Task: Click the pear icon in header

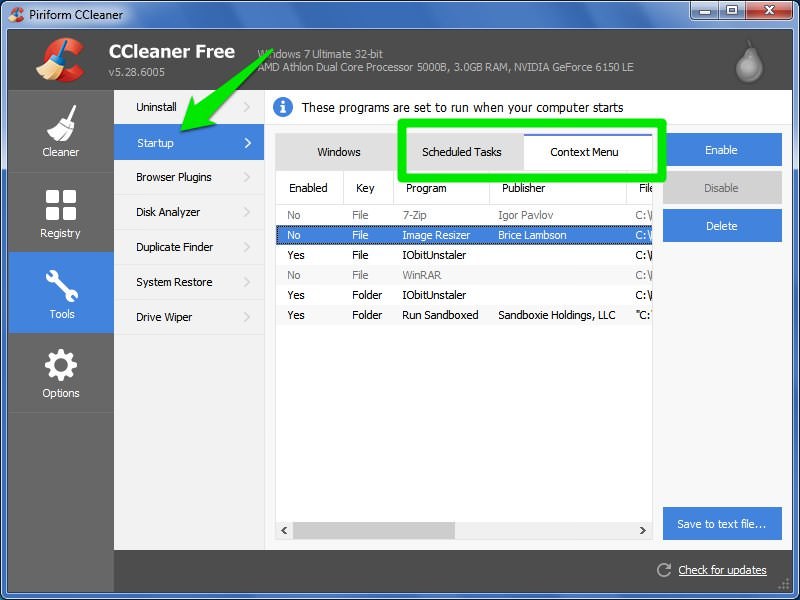Action: [749, 62]
